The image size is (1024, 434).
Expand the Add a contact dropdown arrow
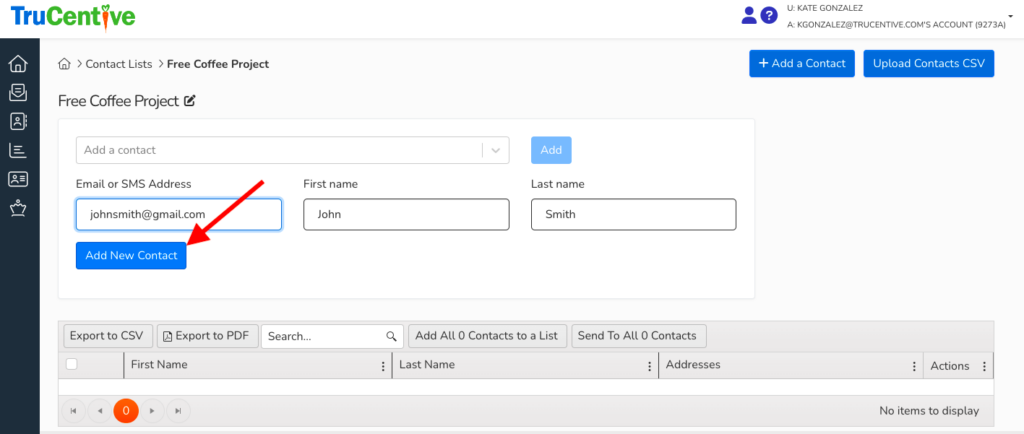496,150
